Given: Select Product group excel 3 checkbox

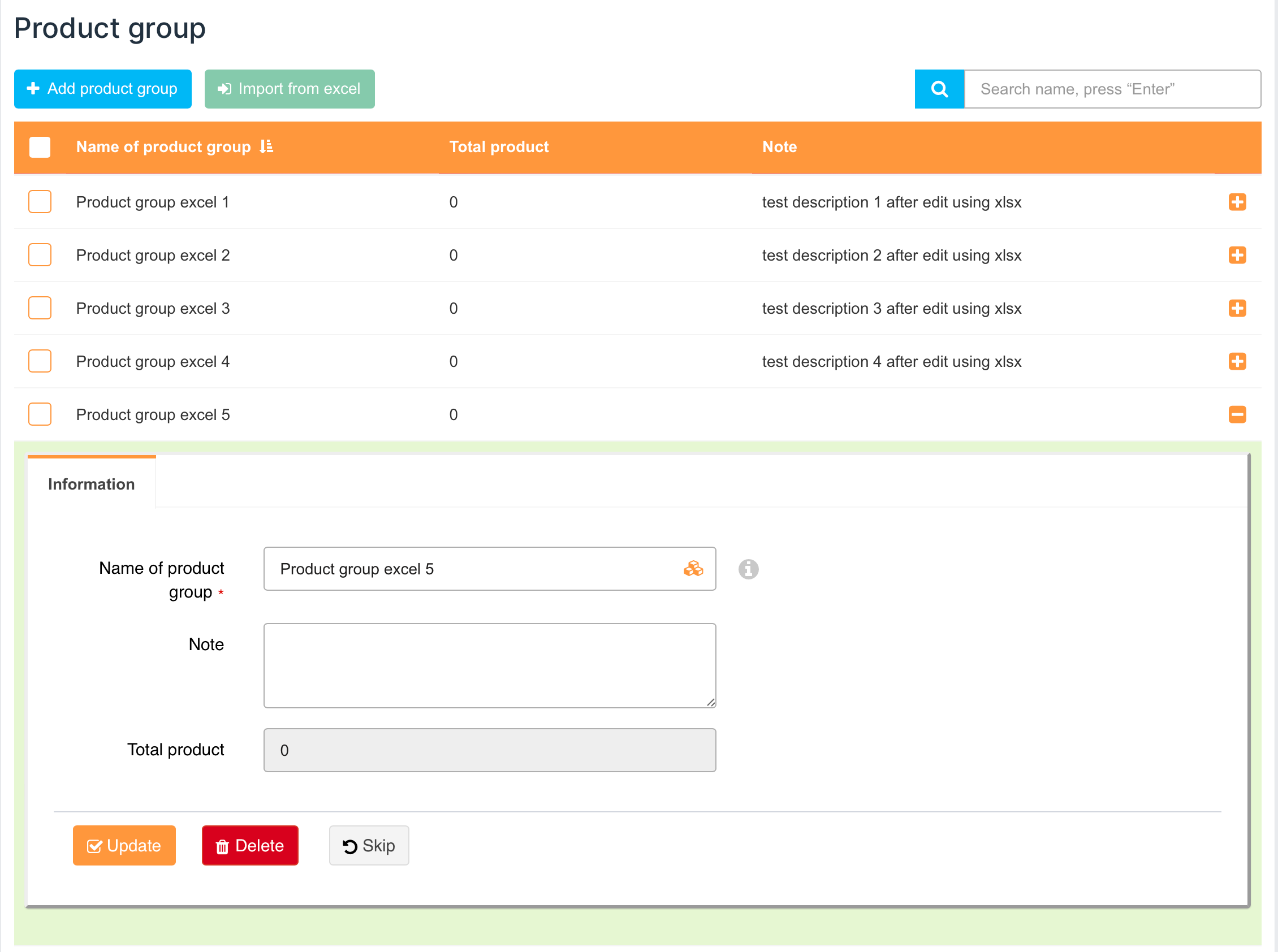Looking at the screenshot, I should coord(40,308).
